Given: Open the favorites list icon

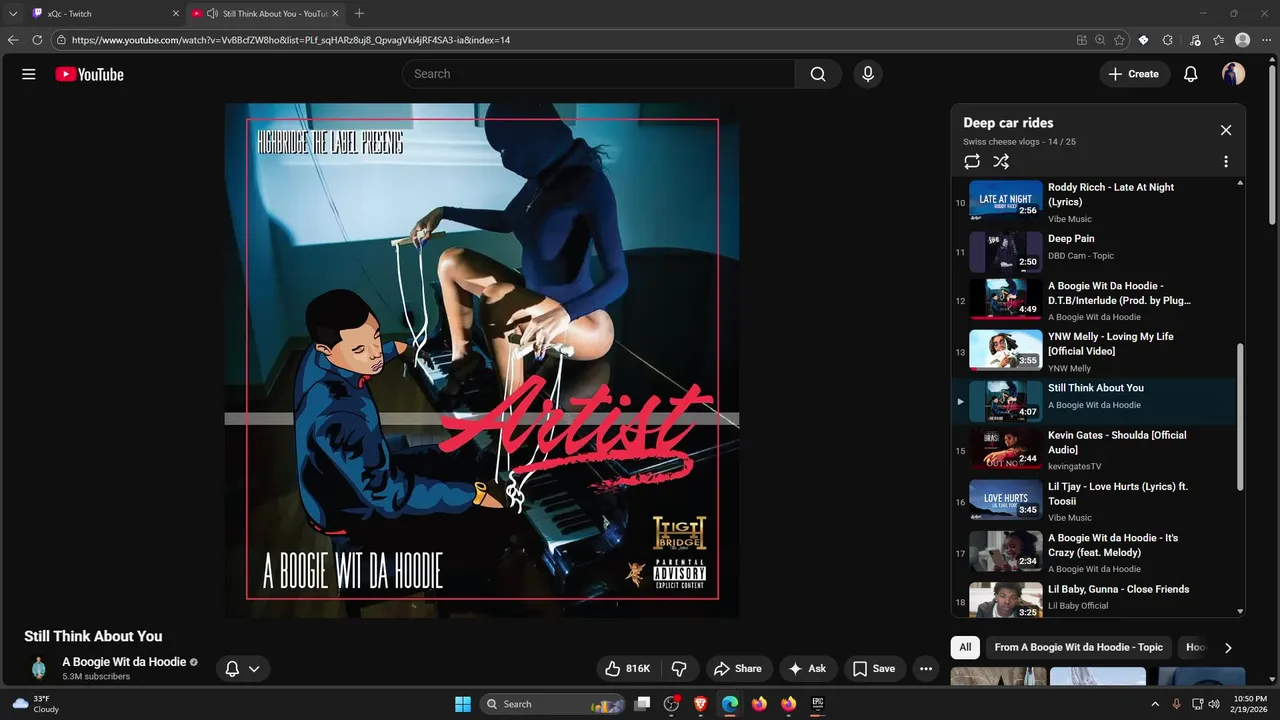Looking at the screenshot, I should pyautogui.click(x=1218, y=40).
